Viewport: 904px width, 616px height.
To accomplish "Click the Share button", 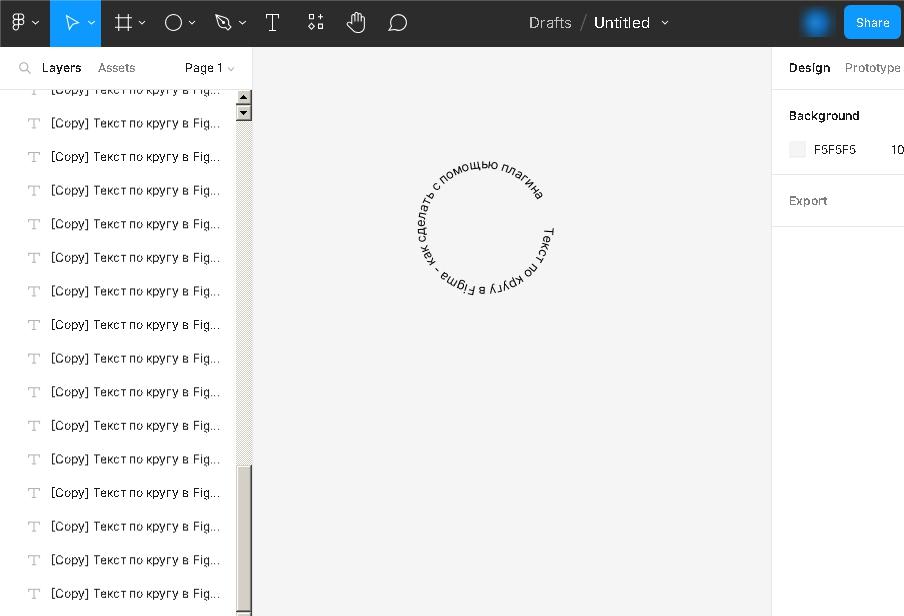I will [x=872, y=22].
